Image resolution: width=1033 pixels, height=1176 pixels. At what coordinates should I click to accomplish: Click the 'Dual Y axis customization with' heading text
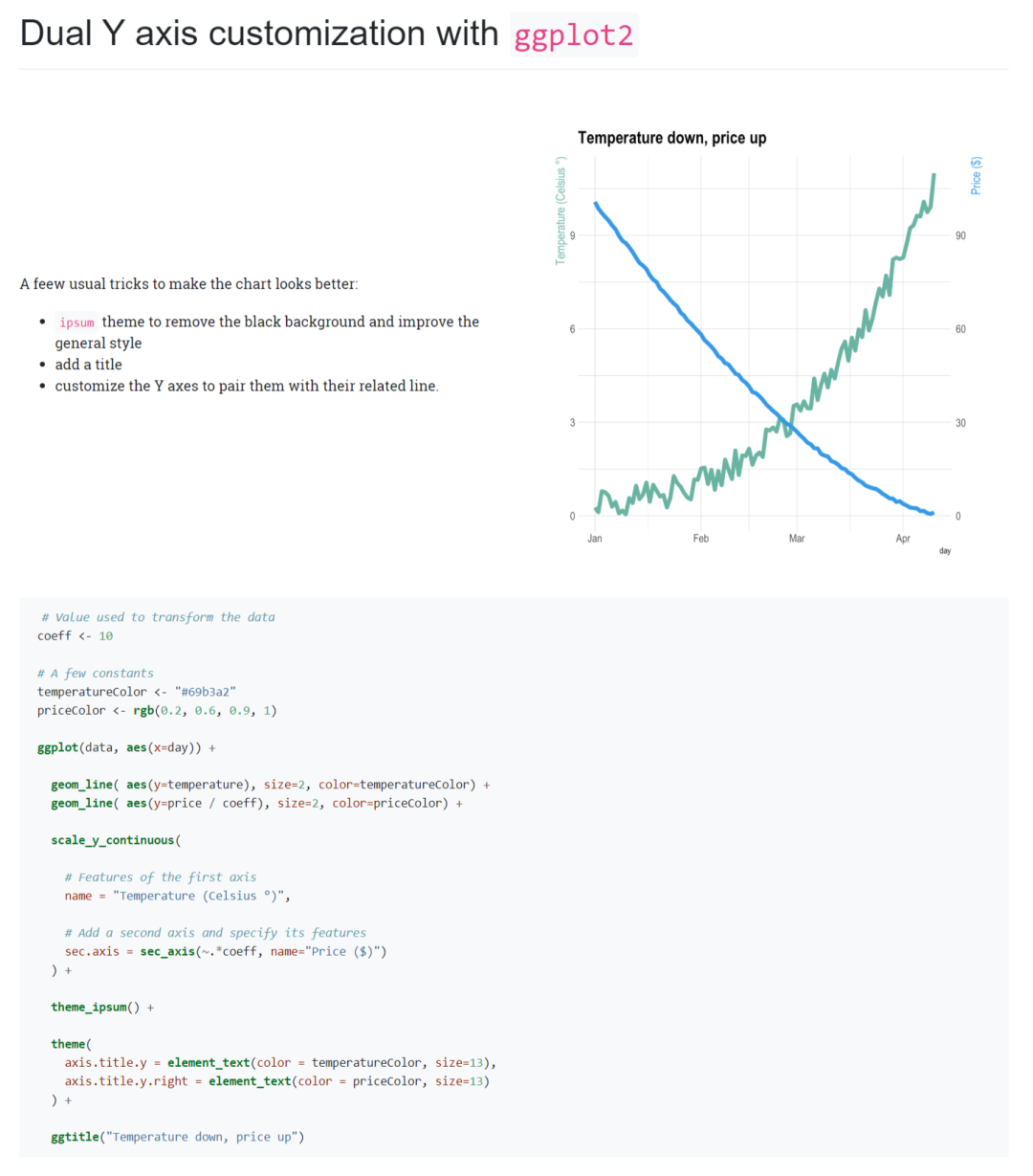coord(259,33)
